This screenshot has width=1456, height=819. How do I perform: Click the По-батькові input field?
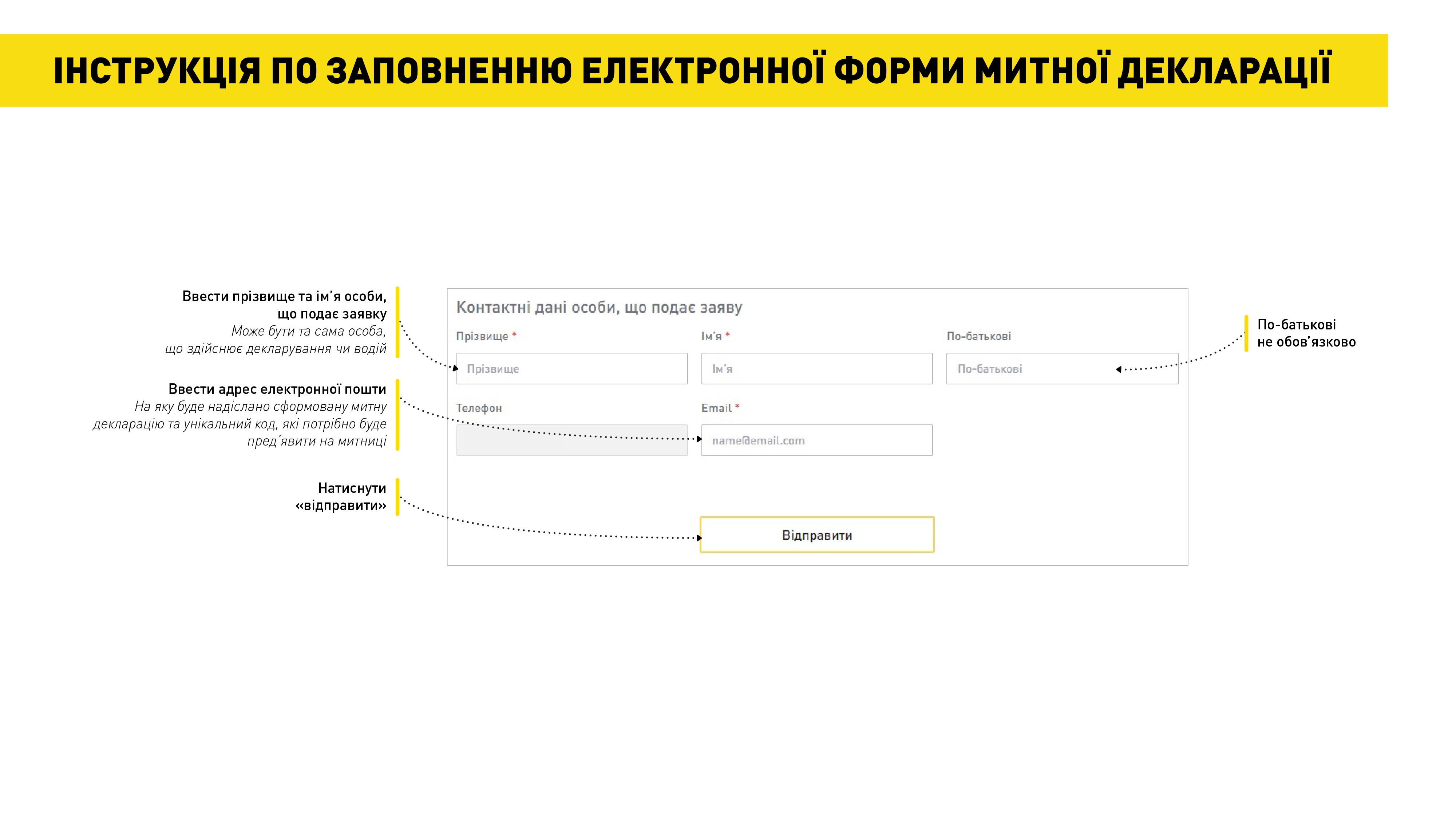(x=1063, y=368)
